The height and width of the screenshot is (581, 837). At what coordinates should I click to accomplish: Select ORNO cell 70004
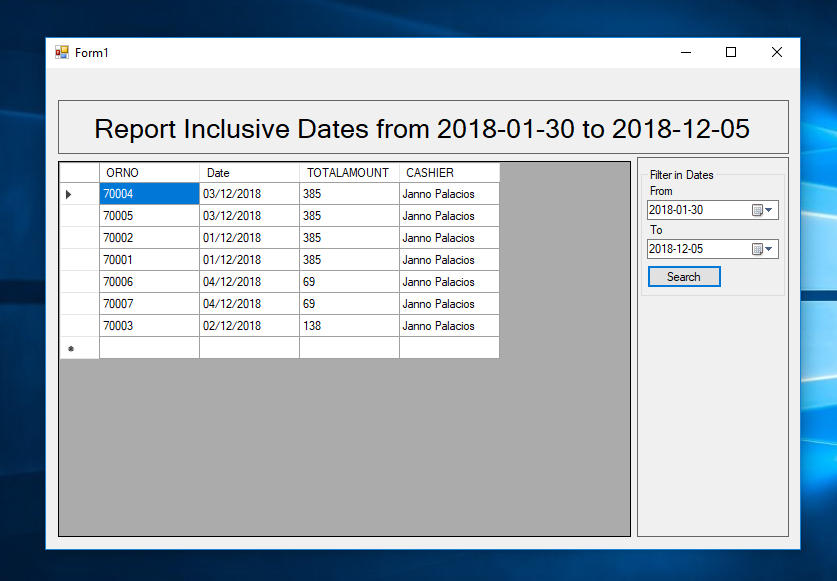(149, 194)
